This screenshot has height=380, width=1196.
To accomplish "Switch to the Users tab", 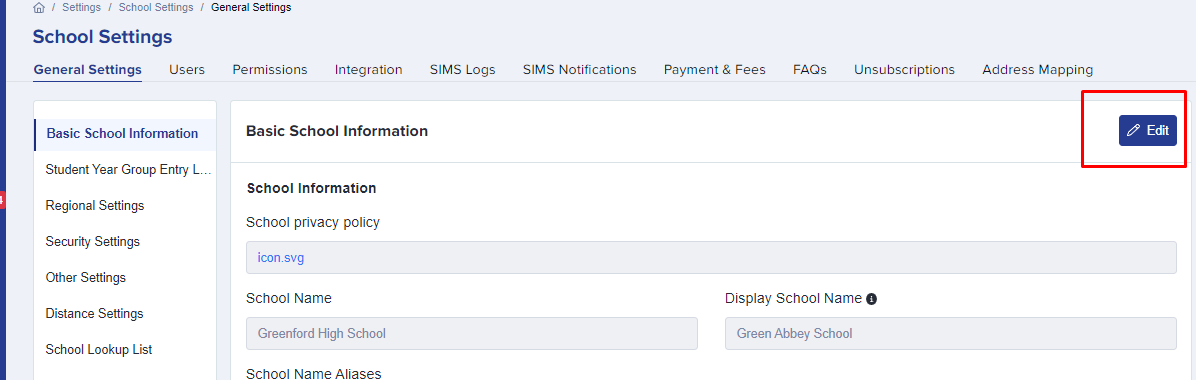I will point(187,69).
